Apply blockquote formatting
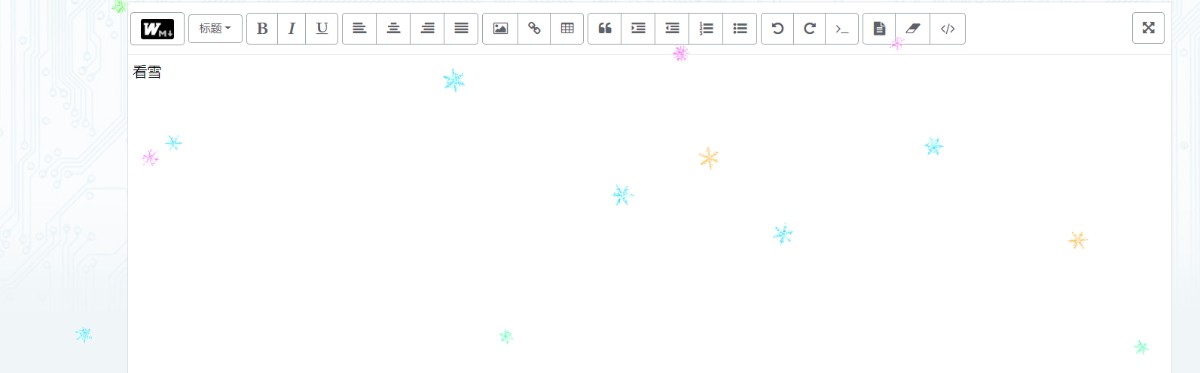This screenshot has height=373, width=1200. (x=604, y=29)
